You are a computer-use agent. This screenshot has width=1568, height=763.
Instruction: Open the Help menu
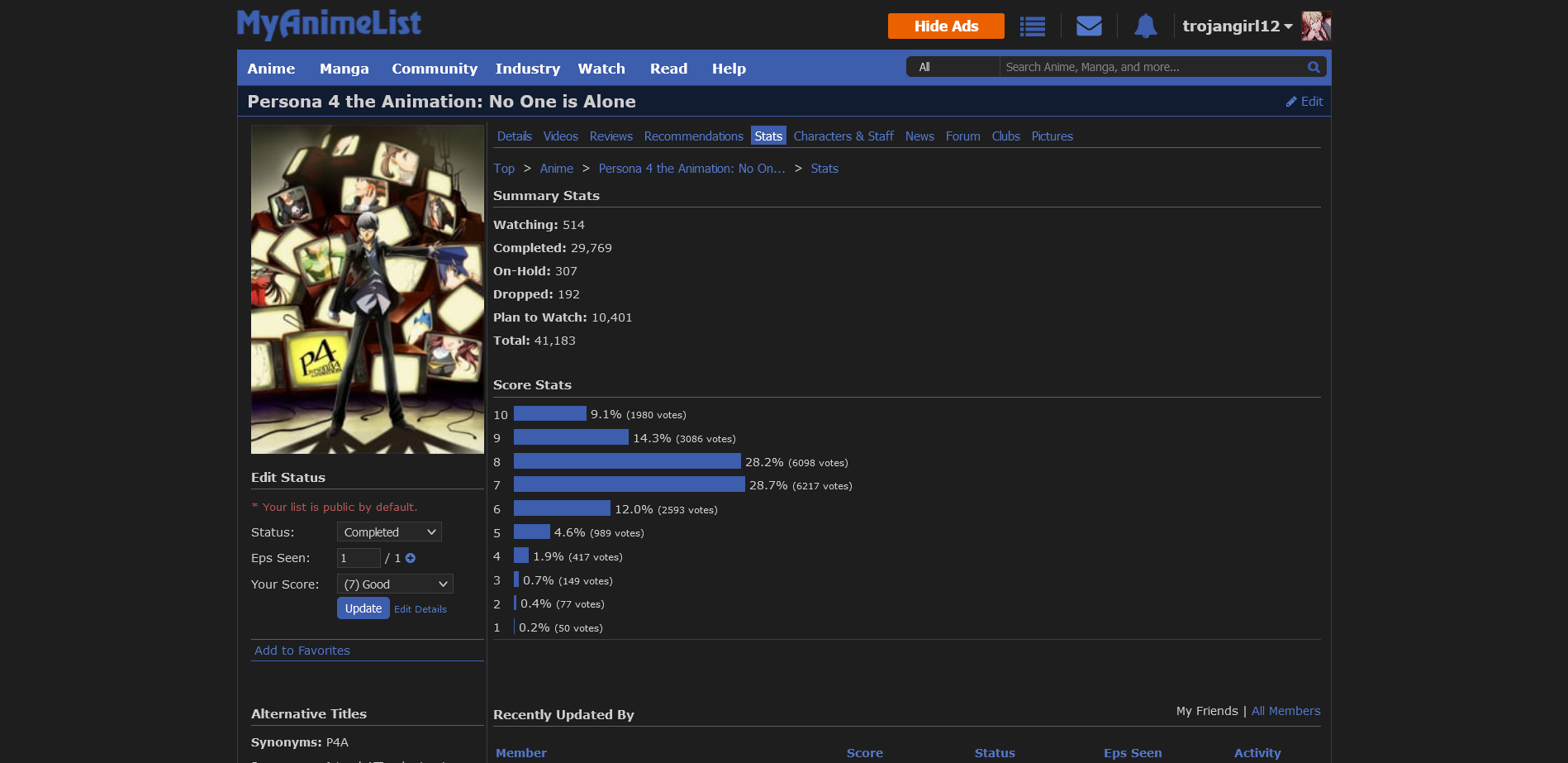(729, 69)
